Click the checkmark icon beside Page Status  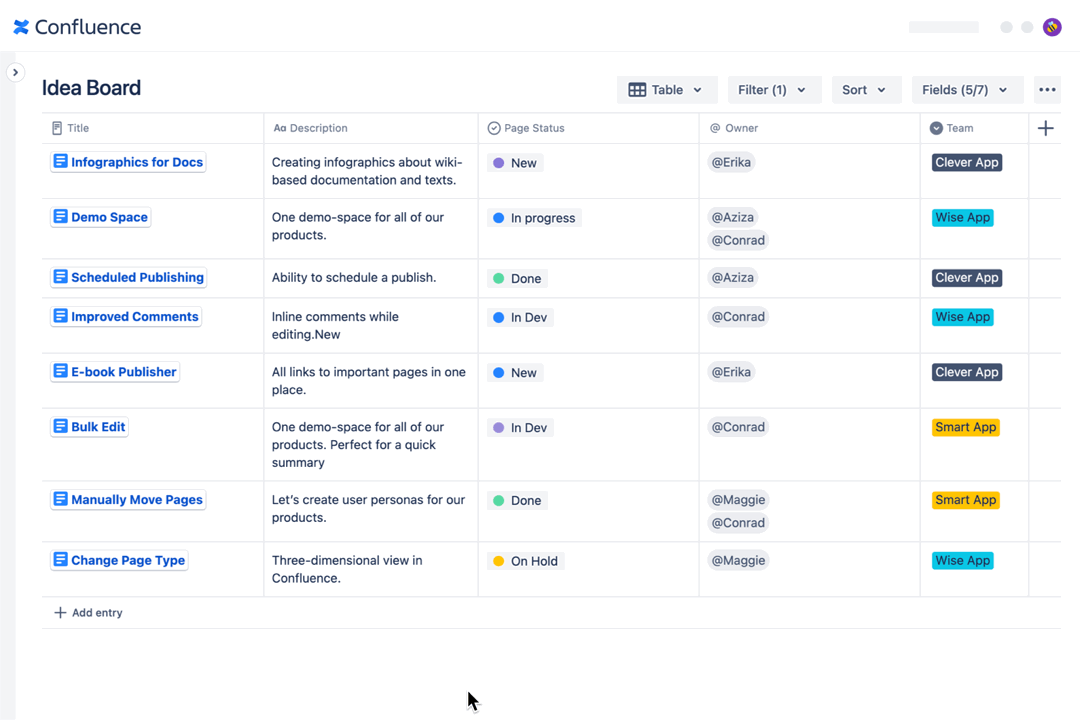coord(494,128)
